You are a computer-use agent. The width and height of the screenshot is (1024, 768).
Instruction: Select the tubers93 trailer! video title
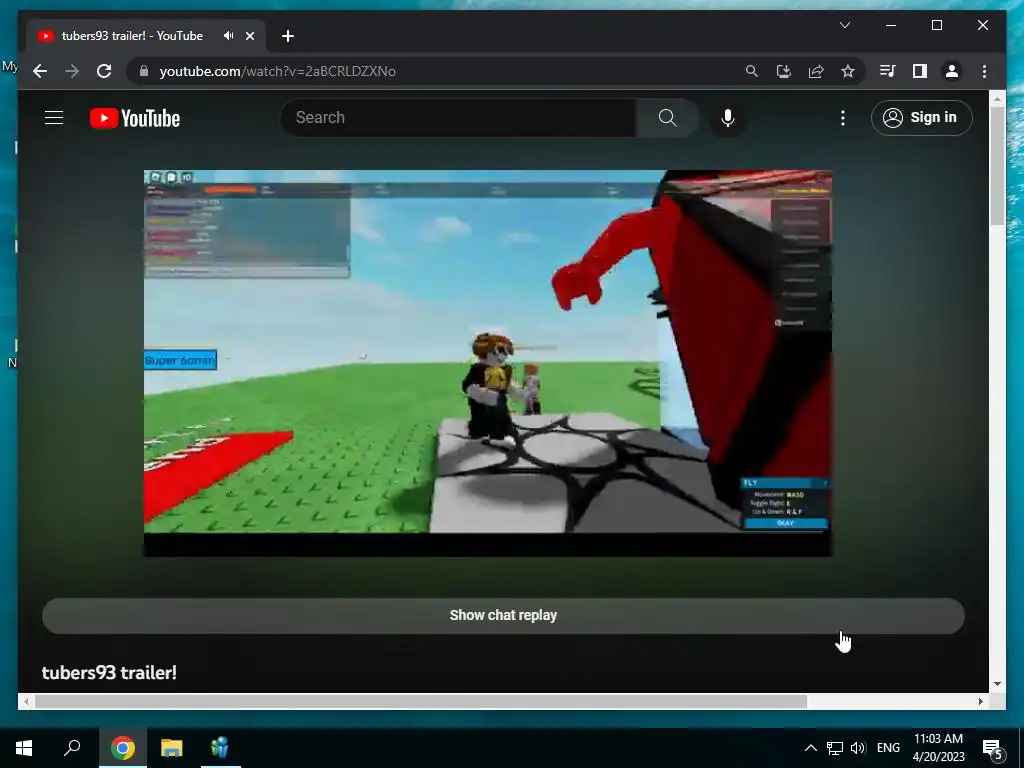(109, 673)
